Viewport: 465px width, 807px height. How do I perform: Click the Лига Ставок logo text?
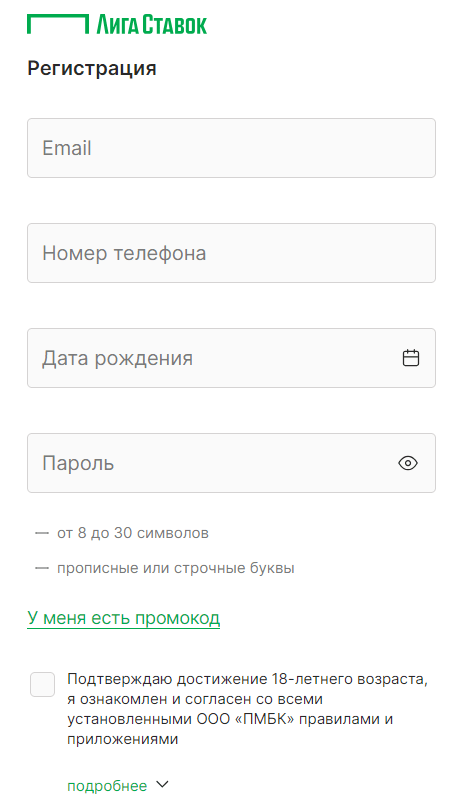[x=152, y=25]
